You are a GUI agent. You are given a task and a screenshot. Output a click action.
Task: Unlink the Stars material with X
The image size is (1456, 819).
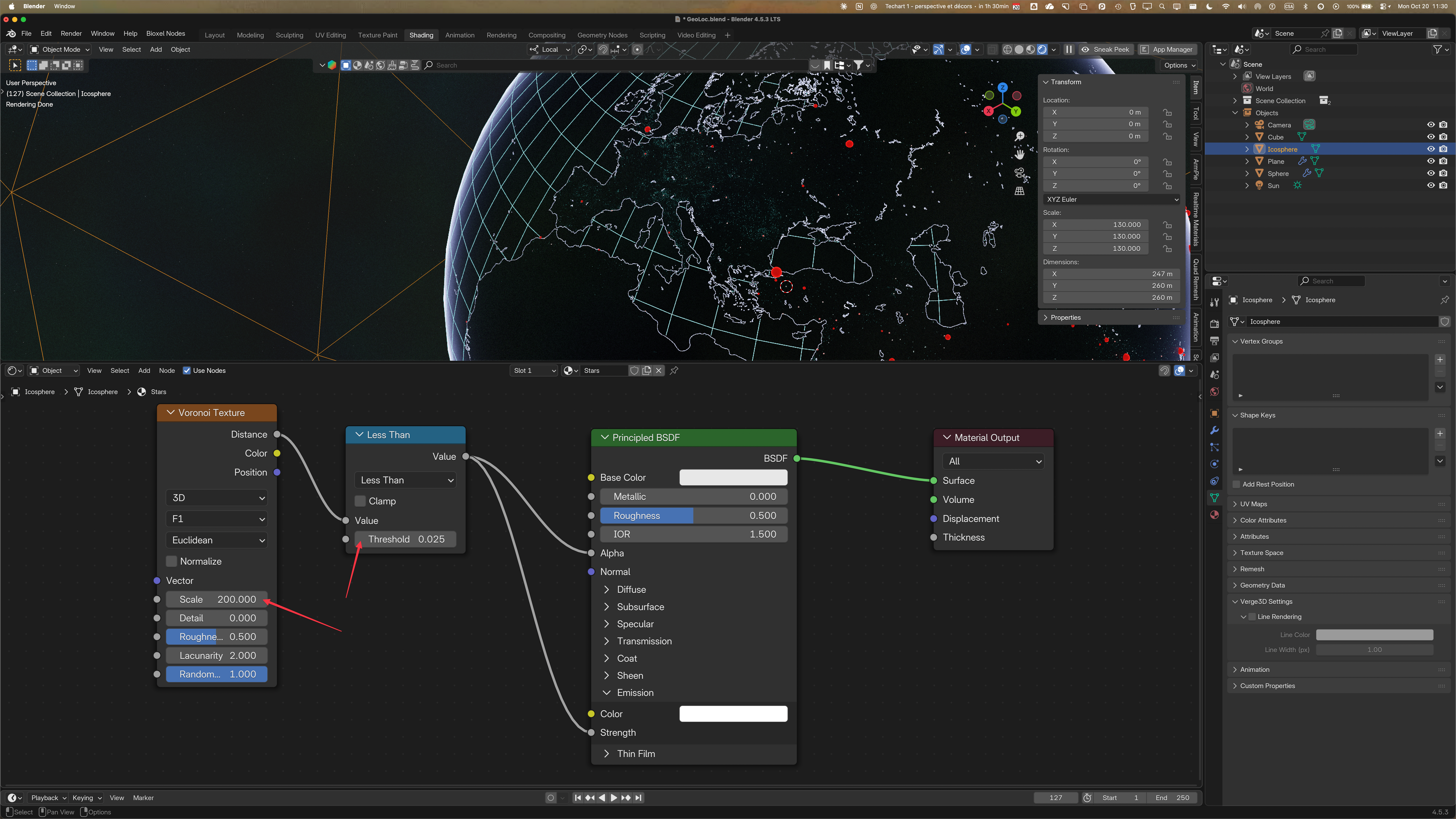(x=659, y=370)
